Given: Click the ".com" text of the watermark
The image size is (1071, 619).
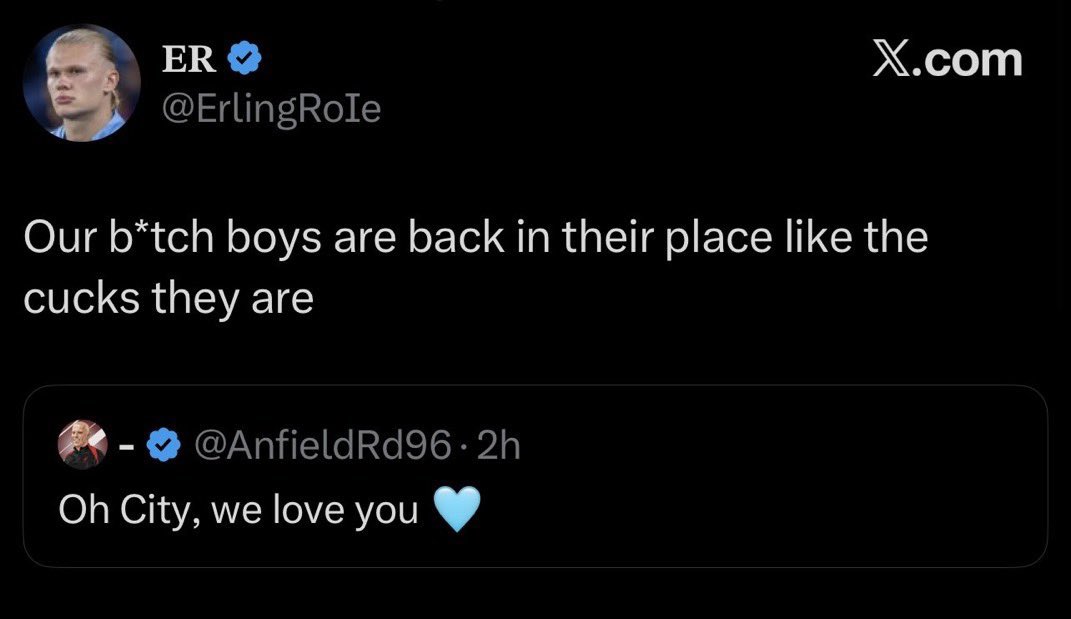Looking at the screenshot, I should [967, 60].
